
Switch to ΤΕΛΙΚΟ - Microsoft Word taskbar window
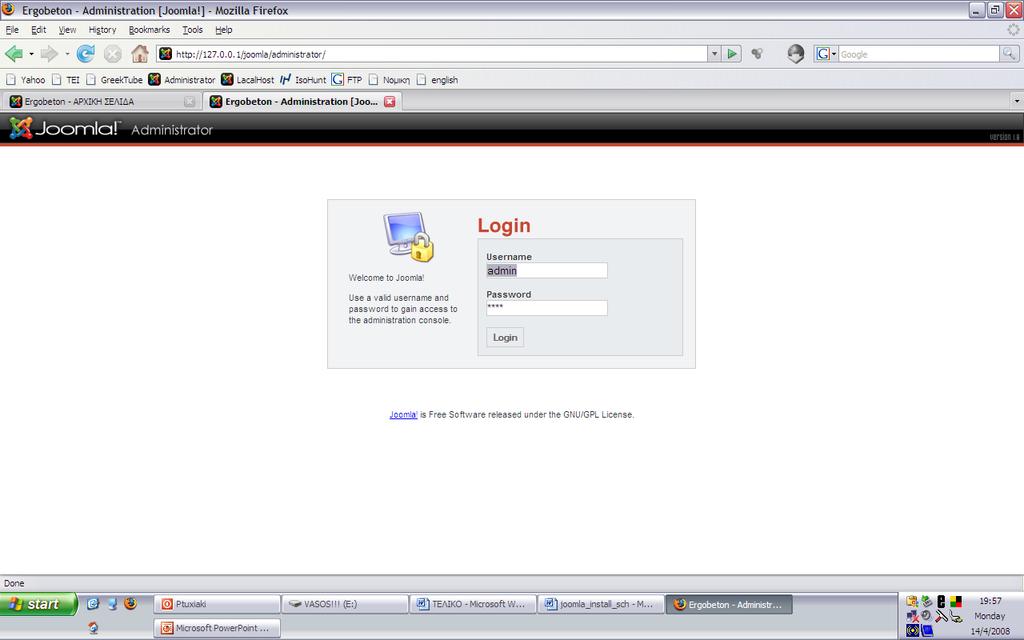click(473, 604)
